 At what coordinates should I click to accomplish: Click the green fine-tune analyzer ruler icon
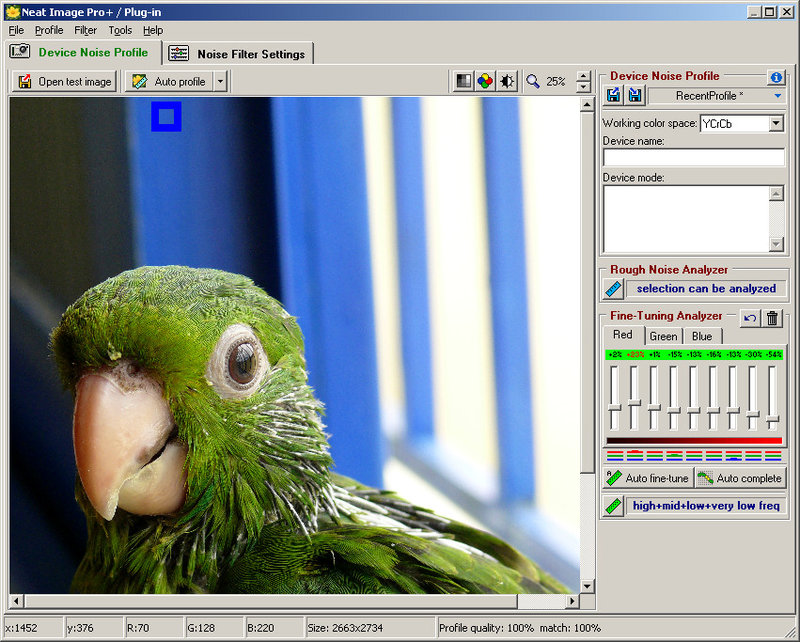[613, 506]
